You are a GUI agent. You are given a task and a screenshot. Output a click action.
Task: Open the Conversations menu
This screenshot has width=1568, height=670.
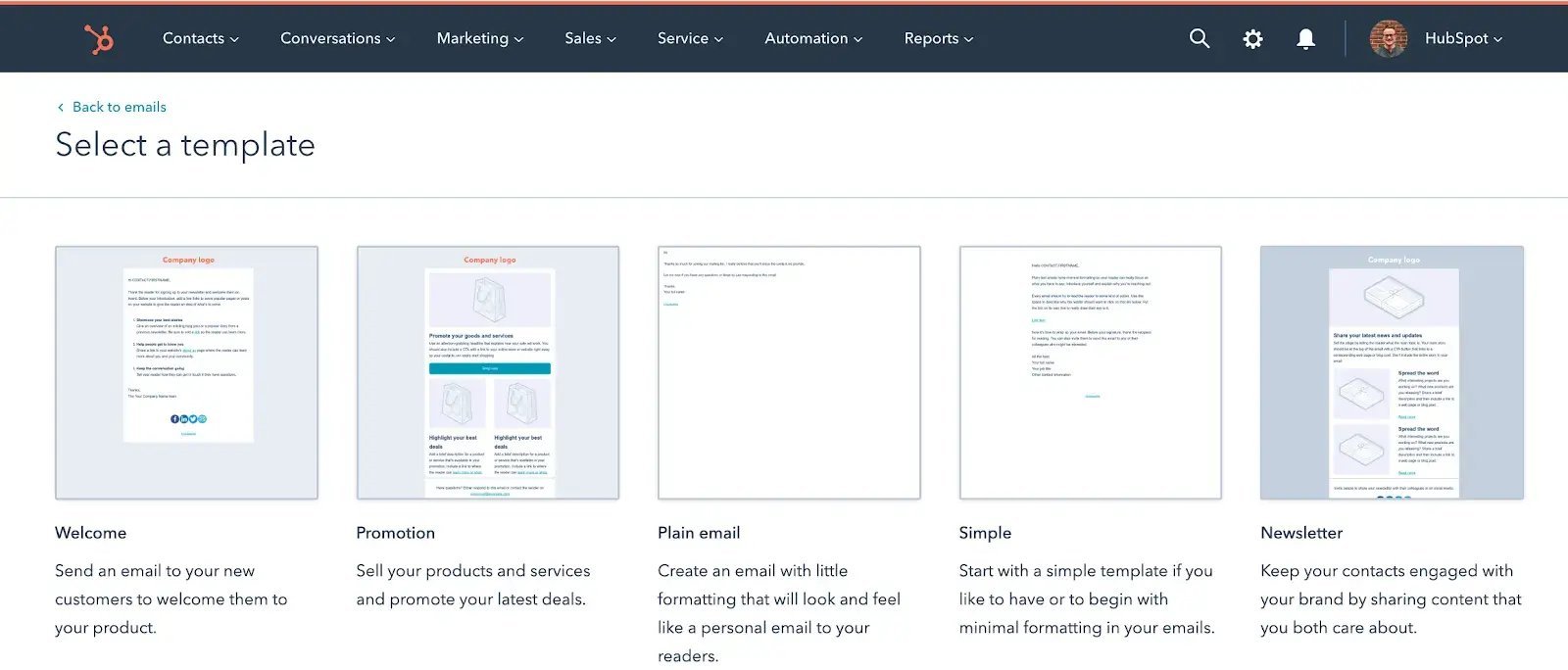338,38
